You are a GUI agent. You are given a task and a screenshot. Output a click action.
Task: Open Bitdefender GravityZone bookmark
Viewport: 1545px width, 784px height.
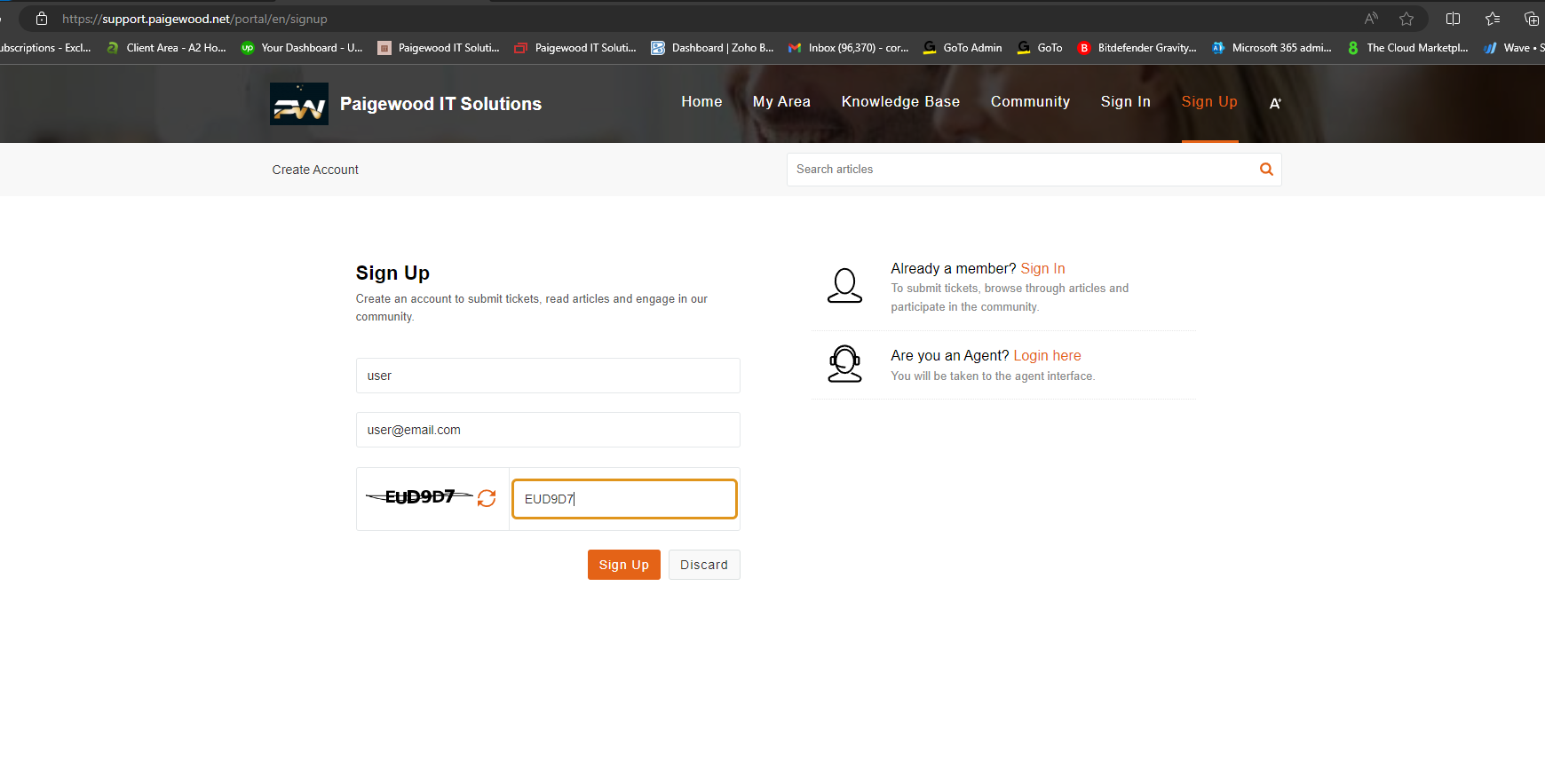(x=1137, y=48)
